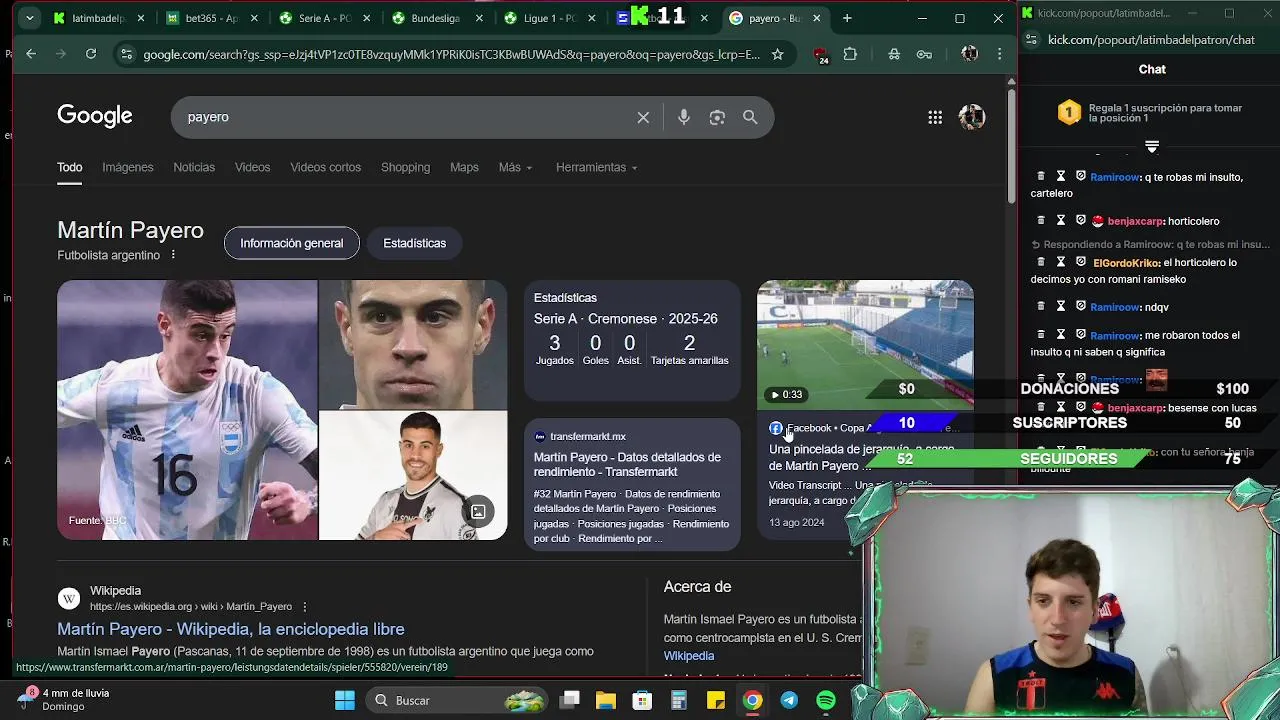
Task: Click the Regala 1 suscripción banner
Action: 1152,113
